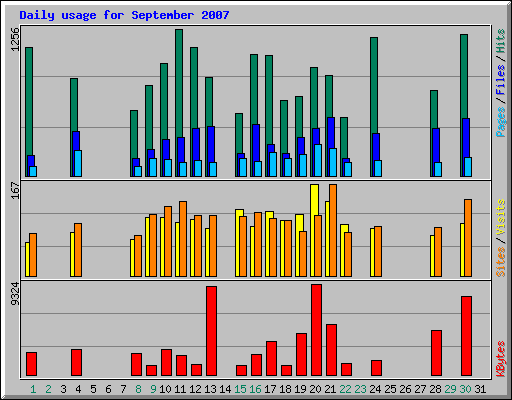
Task: Click day label 24 on the axis
Action: point(375,389)
